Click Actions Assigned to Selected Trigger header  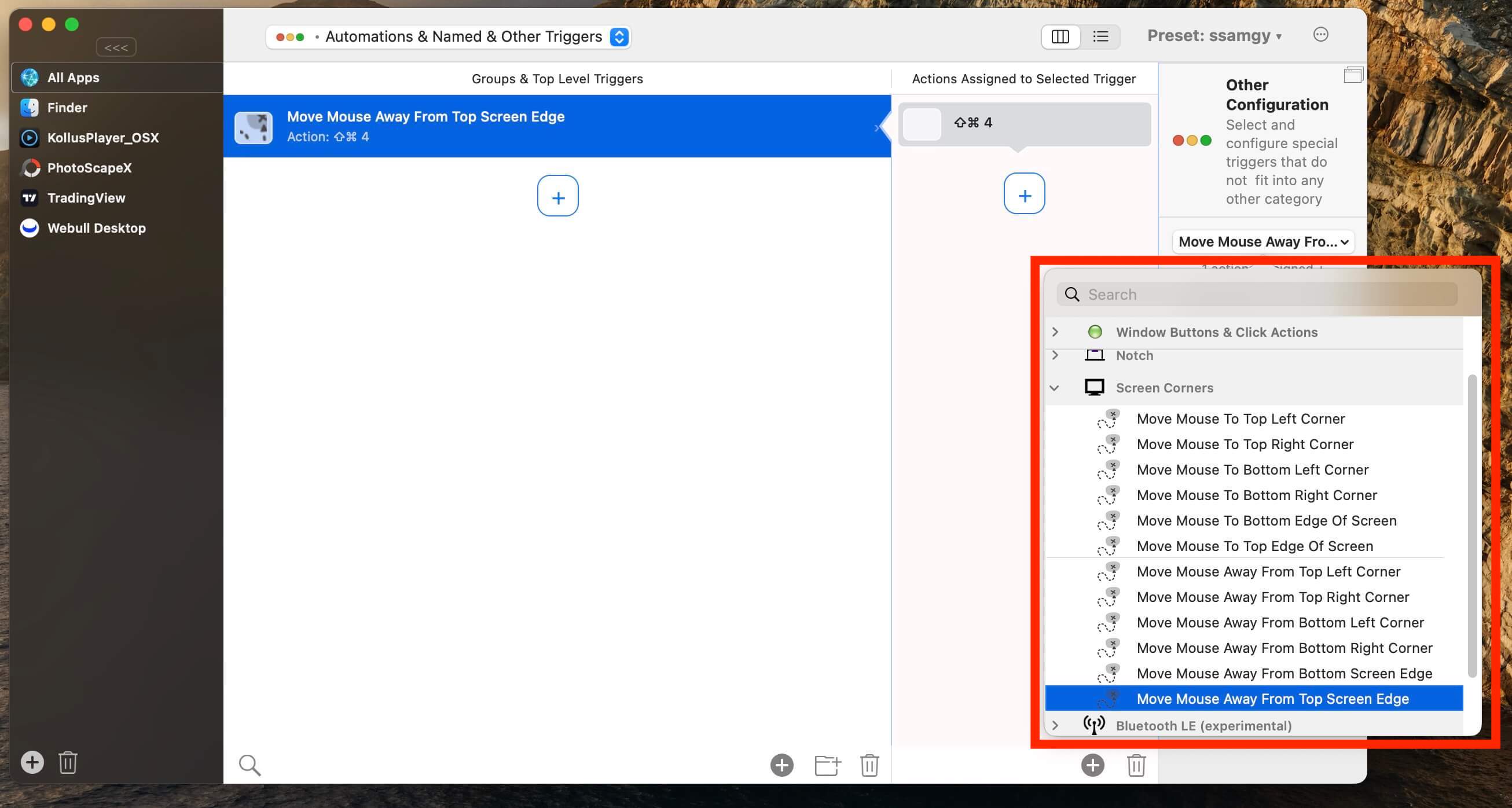click(x=1023, y=79)
